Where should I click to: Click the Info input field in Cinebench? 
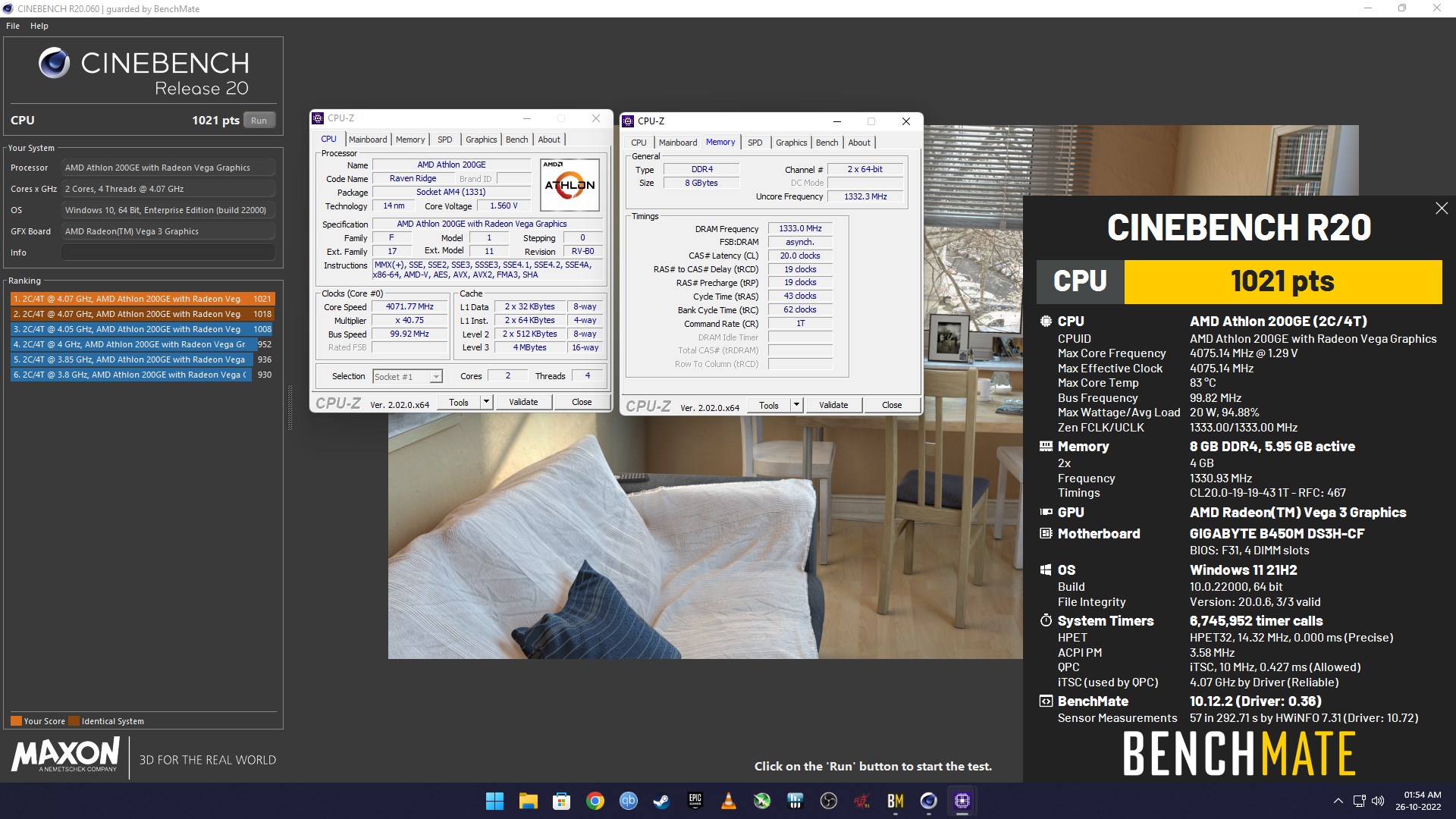pos(168,253)
